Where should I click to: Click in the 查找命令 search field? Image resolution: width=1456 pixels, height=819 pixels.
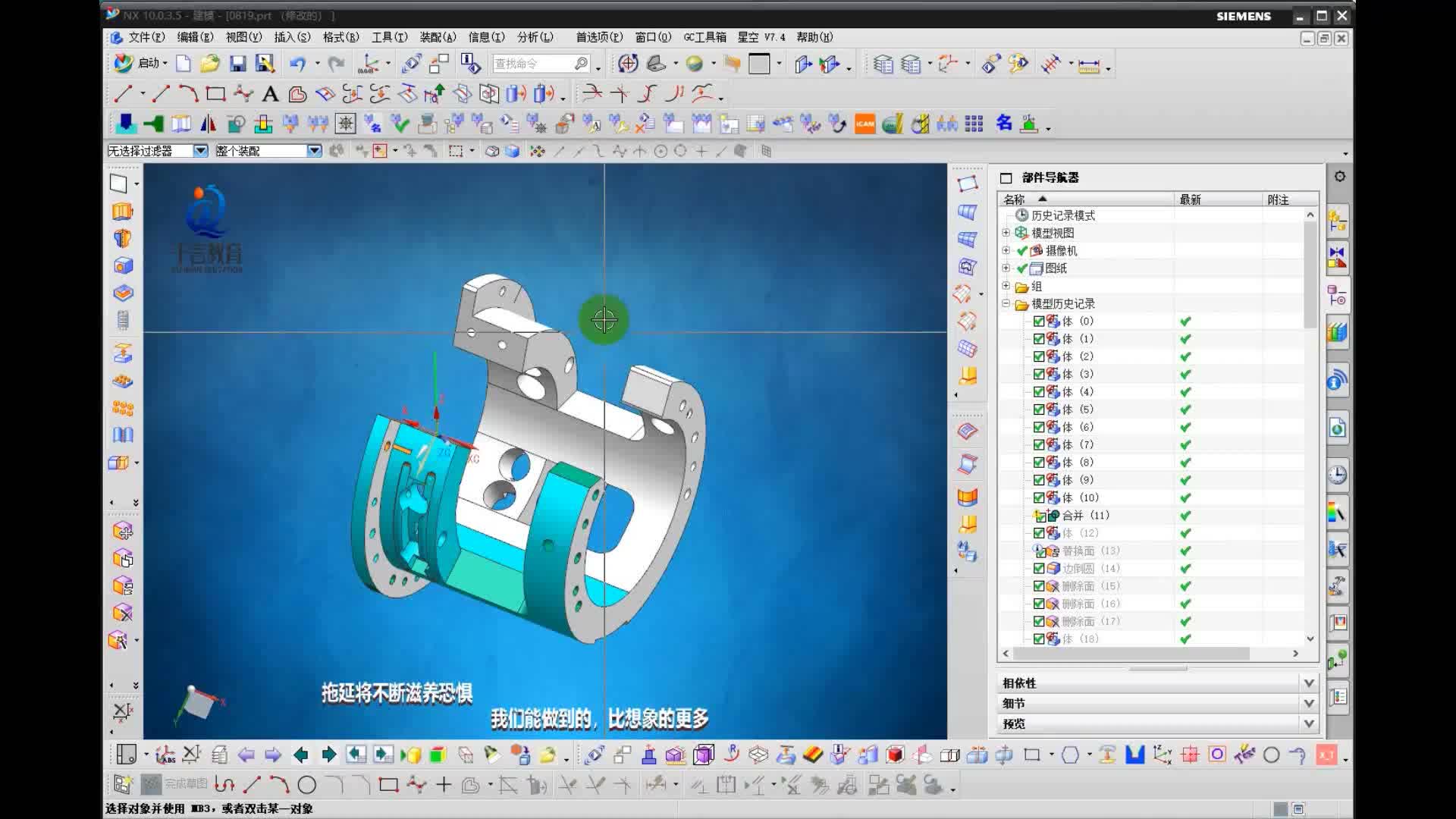pyautogui.click(x=533, y=64)
